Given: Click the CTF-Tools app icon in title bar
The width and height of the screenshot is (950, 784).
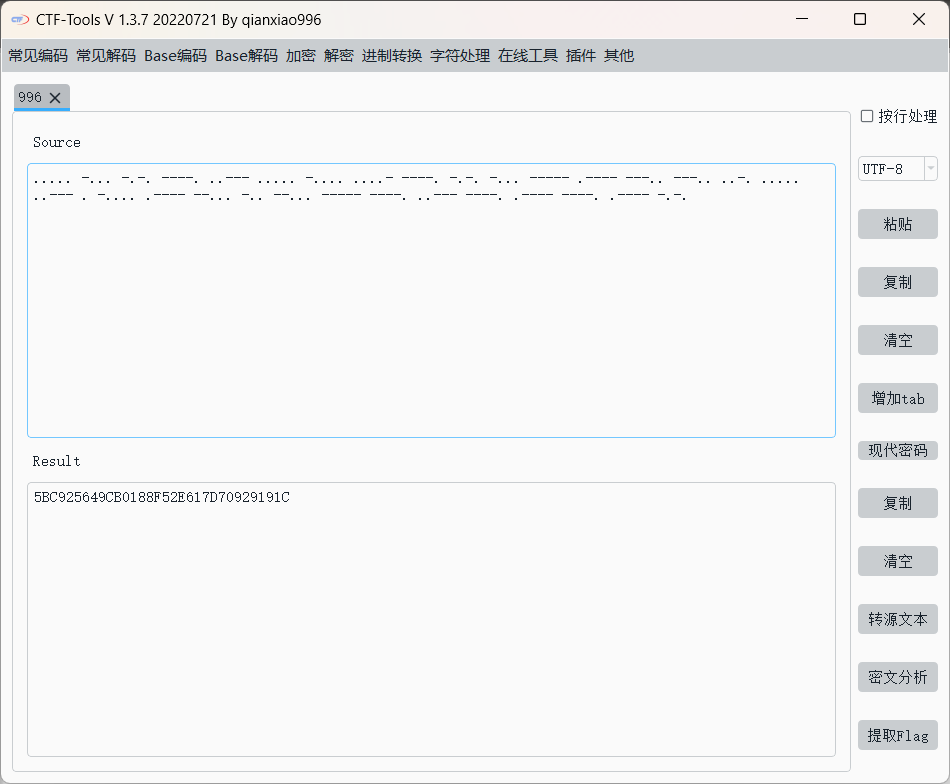Looking at the screenshot, I should click(x=19, y=20).
